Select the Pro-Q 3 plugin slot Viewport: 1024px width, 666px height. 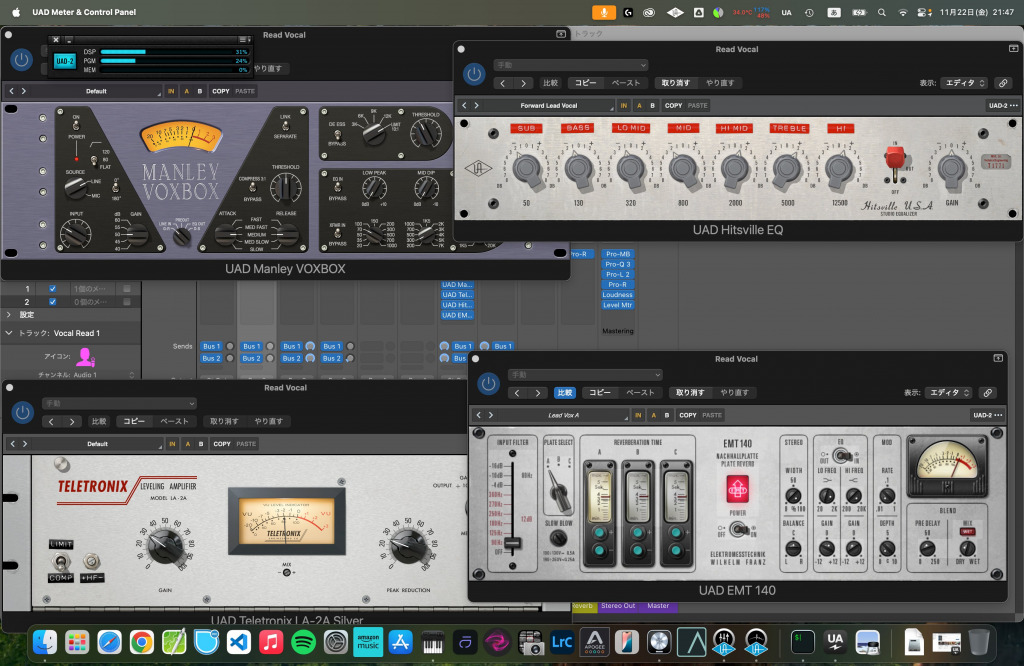[x=617, y=264]
